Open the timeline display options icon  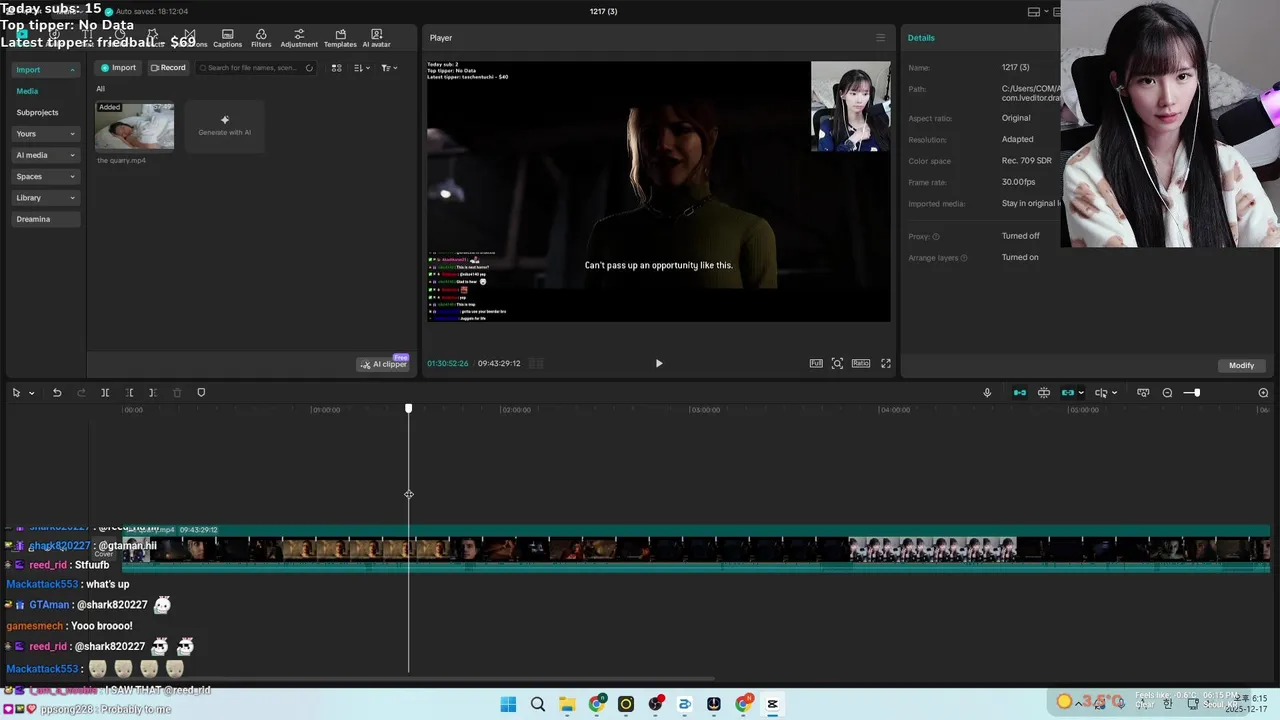(1143, 393)
